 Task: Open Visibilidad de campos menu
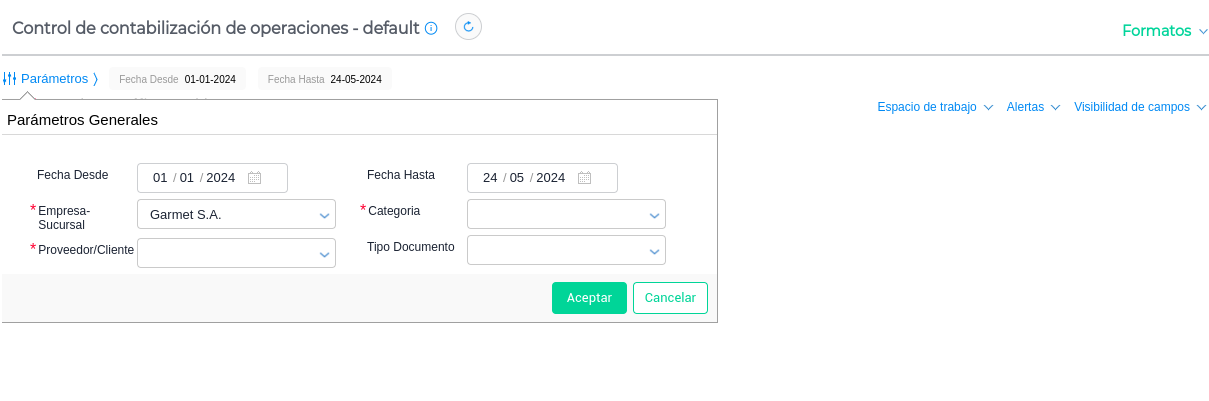tap(1139, 107)
